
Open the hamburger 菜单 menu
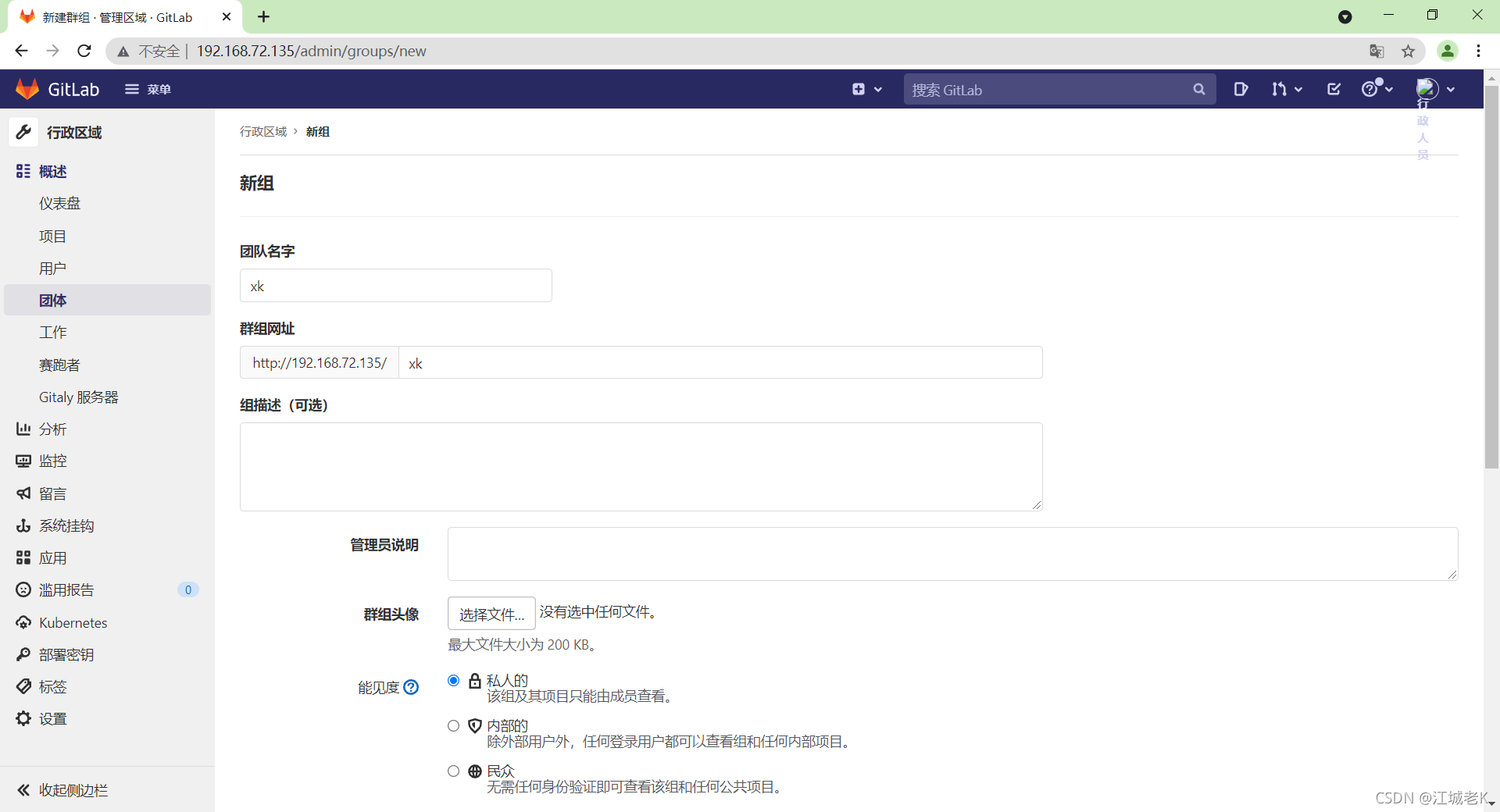tap(148, 89)
